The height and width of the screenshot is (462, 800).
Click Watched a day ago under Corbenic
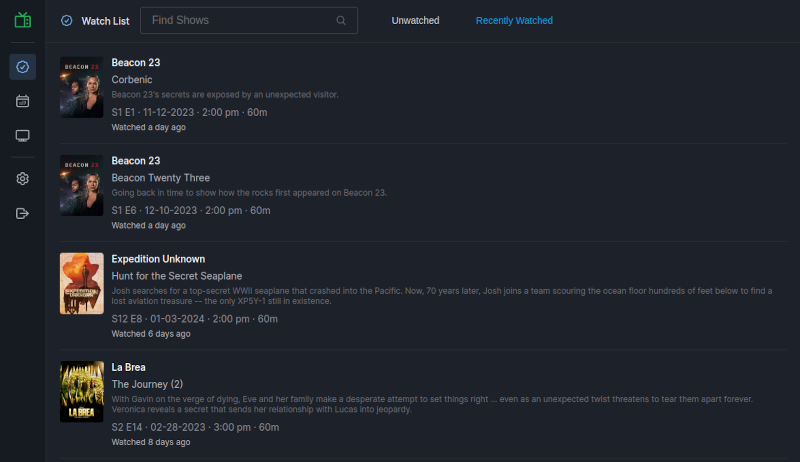(x=148, y=127)
